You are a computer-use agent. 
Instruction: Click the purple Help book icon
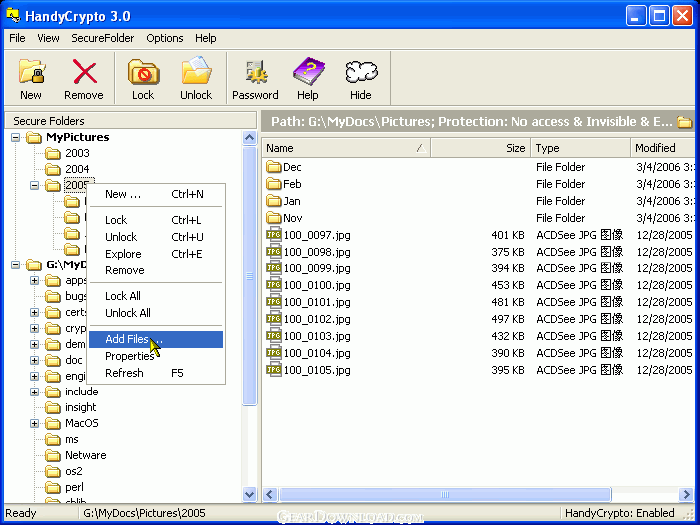pyautogui.click(x=308, y=71)
